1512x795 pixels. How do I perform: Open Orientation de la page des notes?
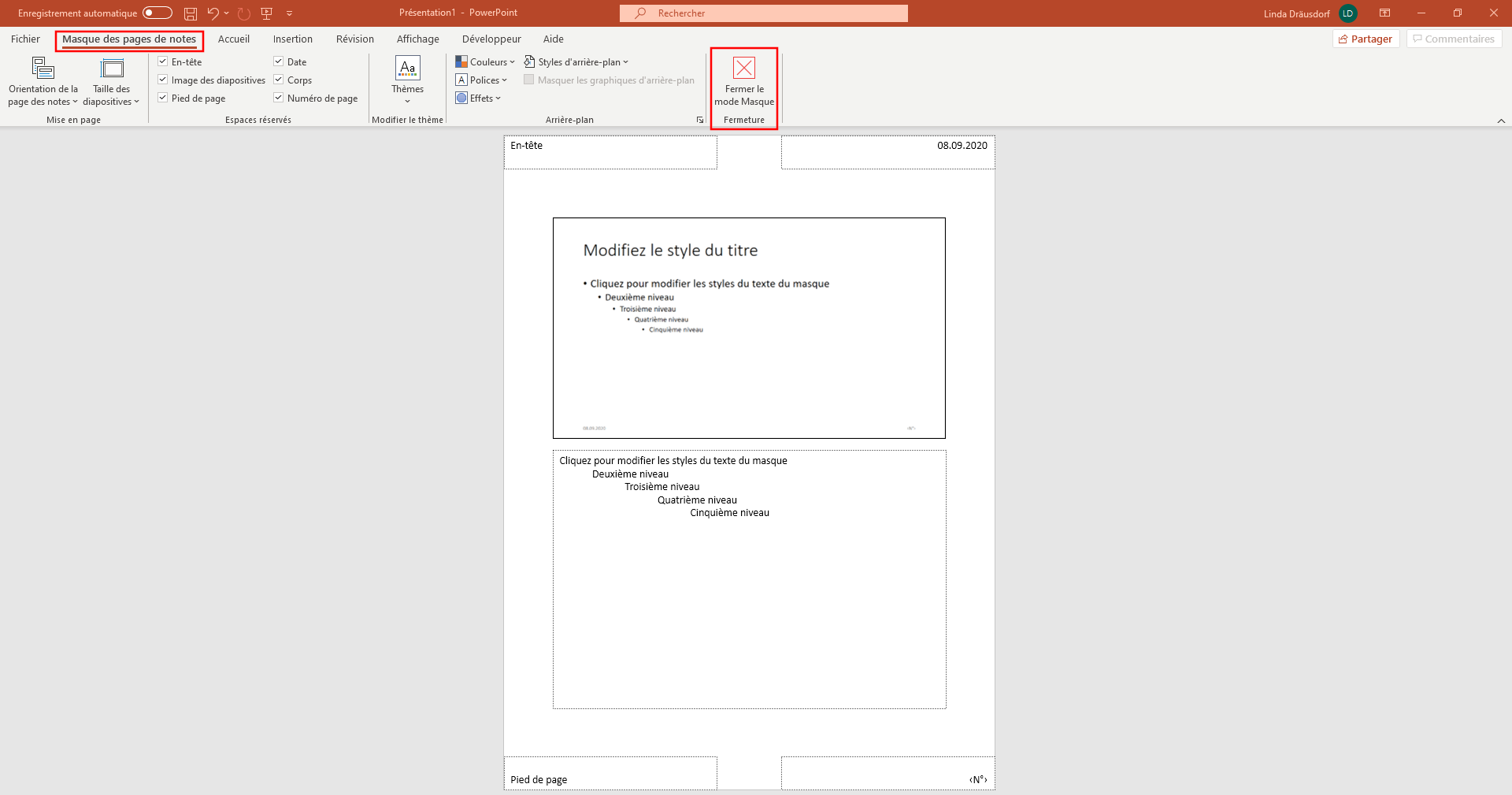[x=43, y=81]
